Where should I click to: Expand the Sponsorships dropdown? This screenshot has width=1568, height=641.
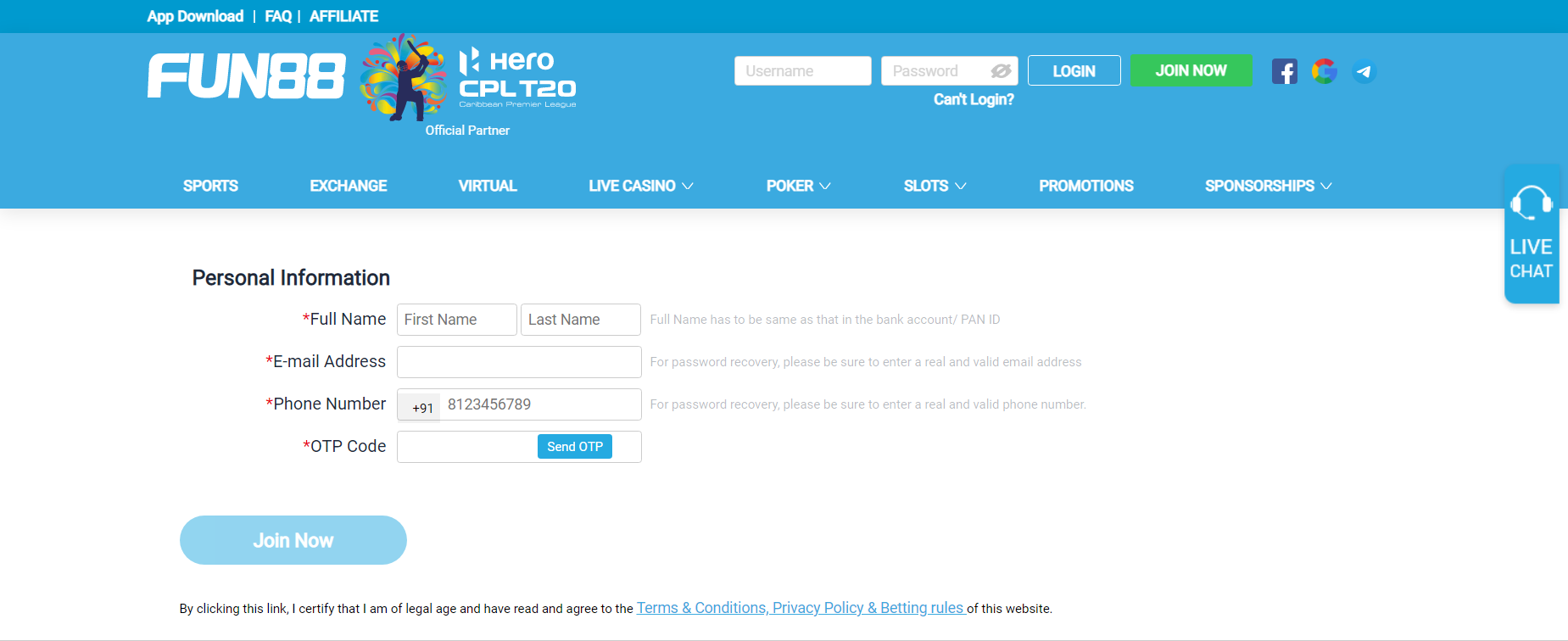coord(1268,186)
